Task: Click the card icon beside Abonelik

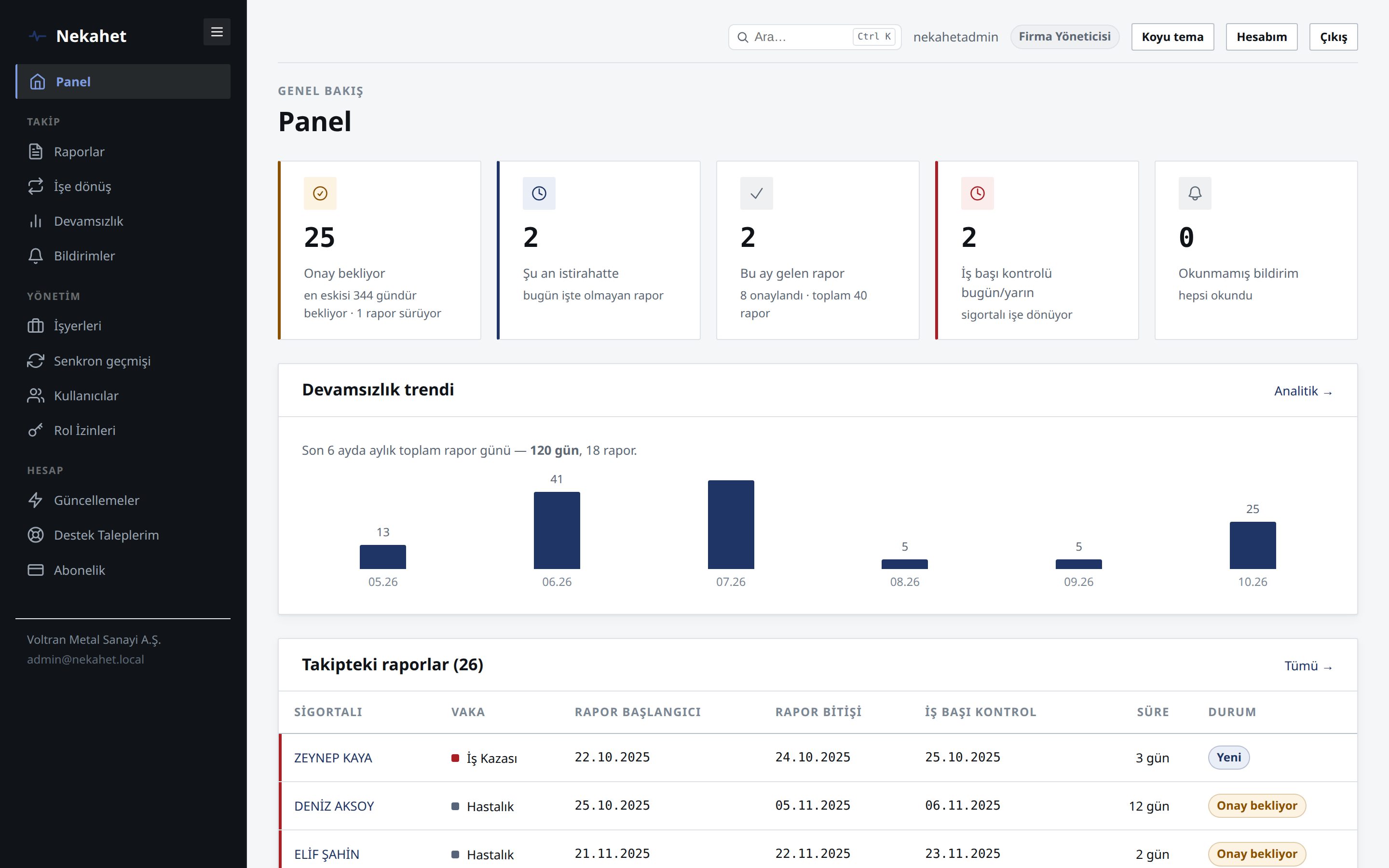Action: point(36,570)
